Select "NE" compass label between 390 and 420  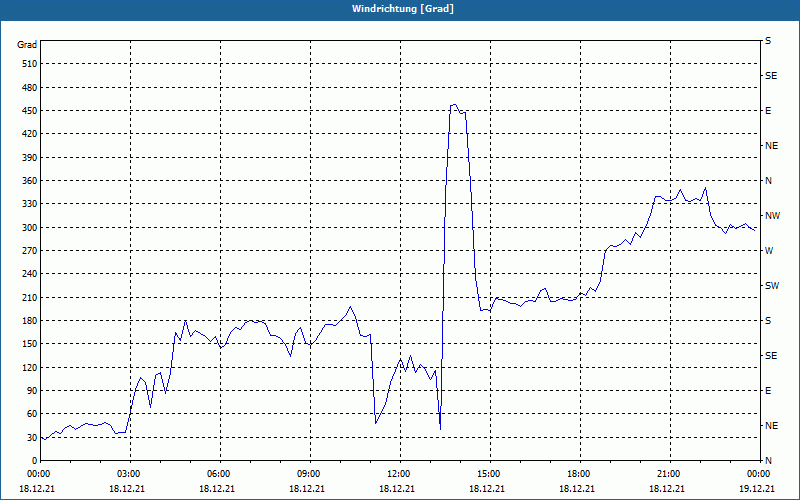pos(772,146)
